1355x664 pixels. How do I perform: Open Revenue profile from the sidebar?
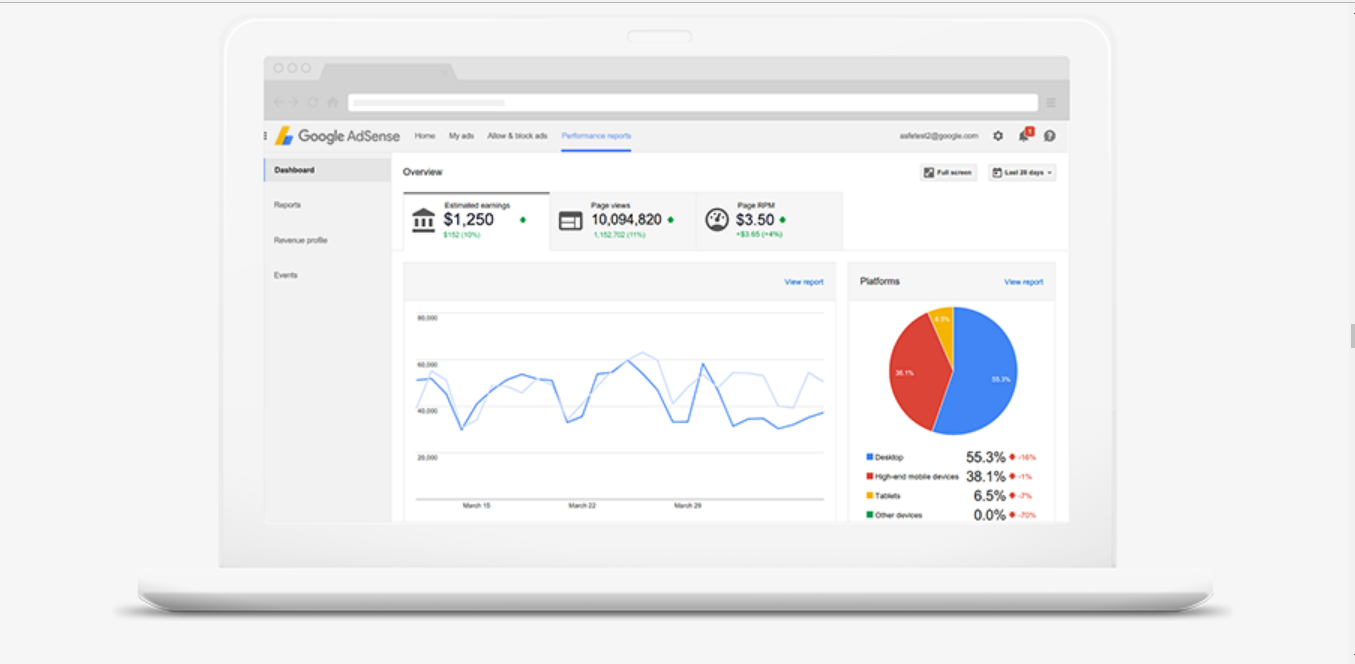click(300, 240)
